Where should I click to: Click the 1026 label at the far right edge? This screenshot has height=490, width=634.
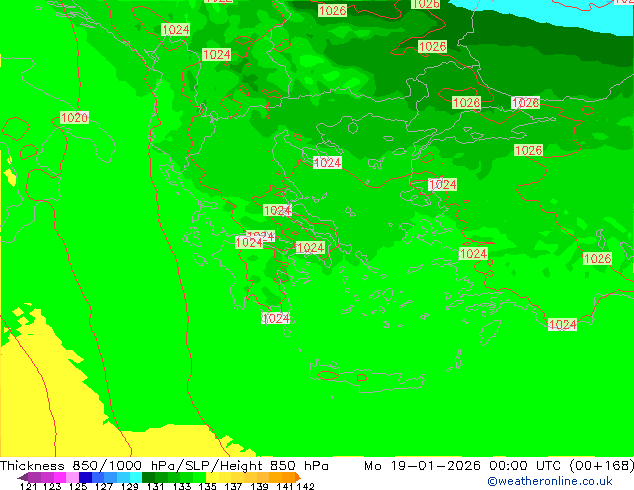click(597, 258)
